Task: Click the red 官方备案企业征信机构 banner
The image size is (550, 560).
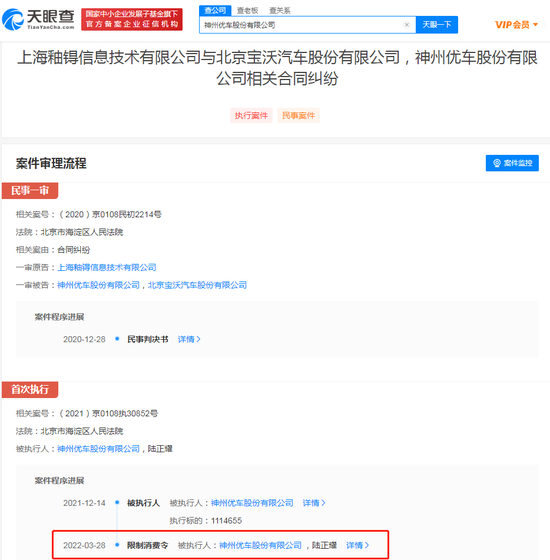Action: (x=132, y=19)
